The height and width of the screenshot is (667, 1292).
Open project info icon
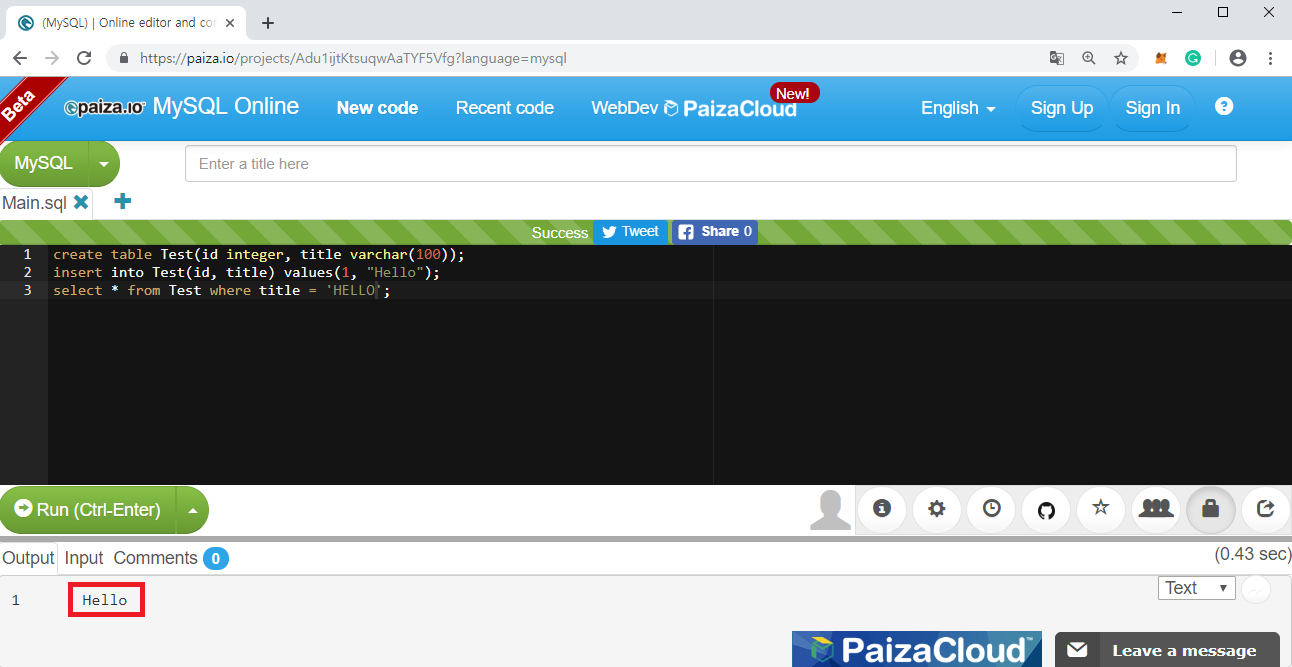point(881,509)
